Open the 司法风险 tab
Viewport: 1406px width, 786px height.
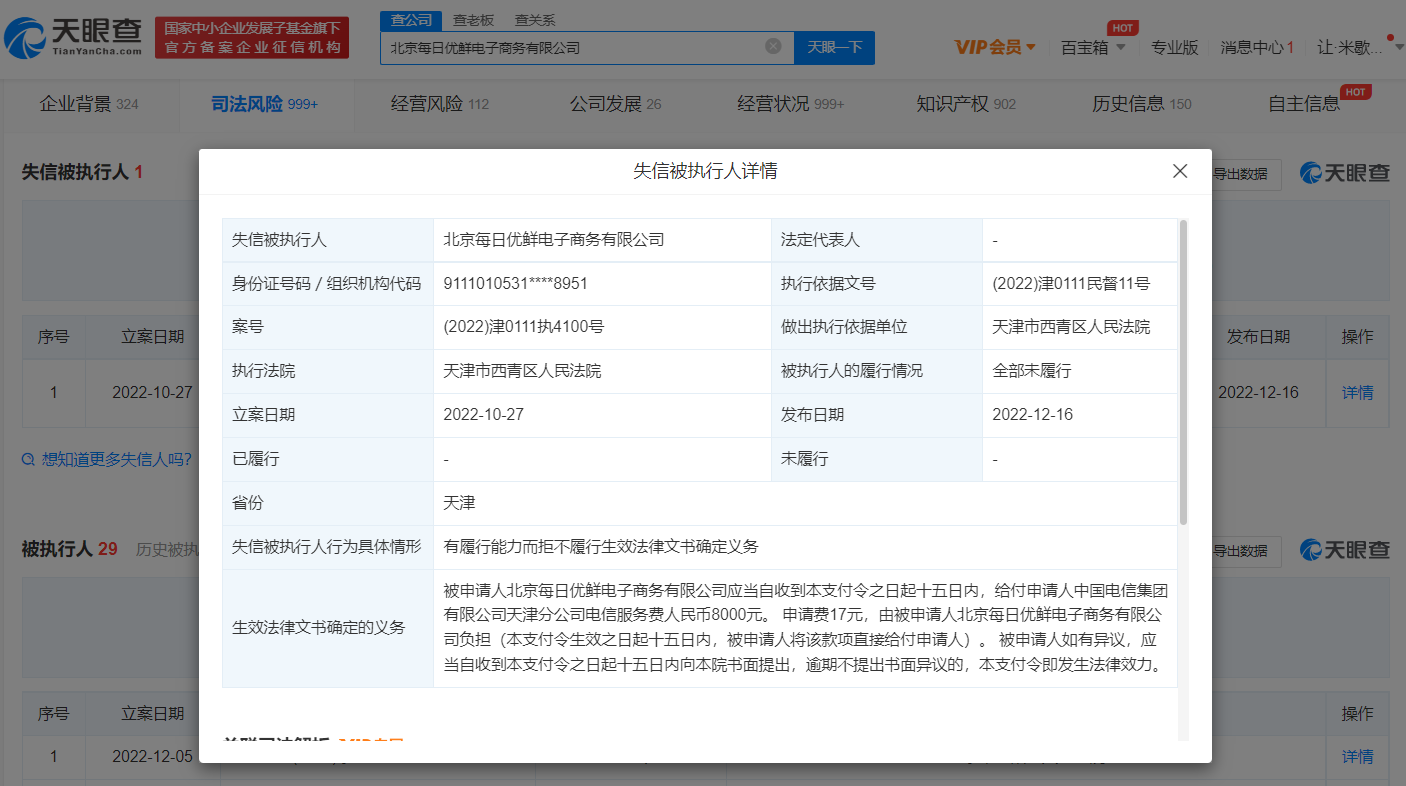[264, 104]
